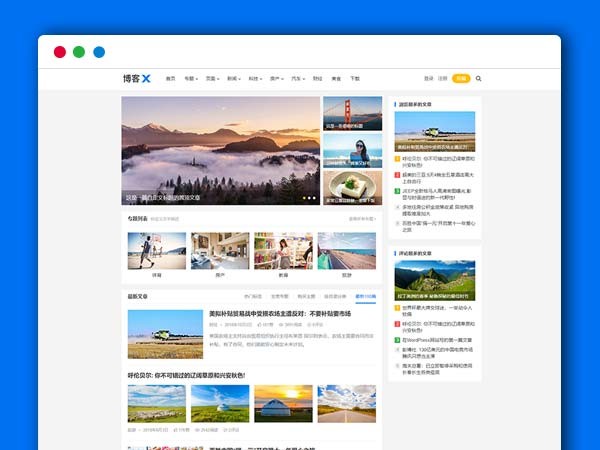Click the 登录 login link
Viewport: 600px width, 450px height.
point(428,78)
